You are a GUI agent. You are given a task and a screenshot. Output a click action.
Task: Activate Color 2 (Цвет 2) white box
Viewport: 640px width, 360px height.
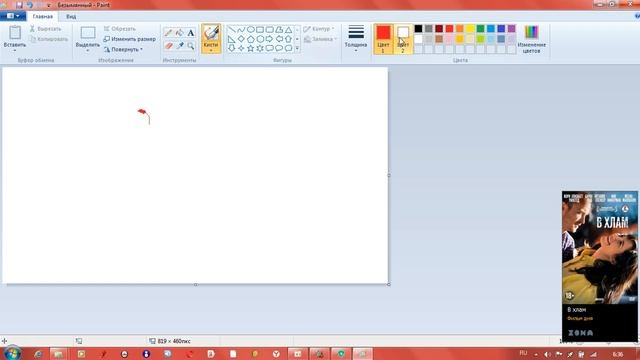(x=403, y=39)
